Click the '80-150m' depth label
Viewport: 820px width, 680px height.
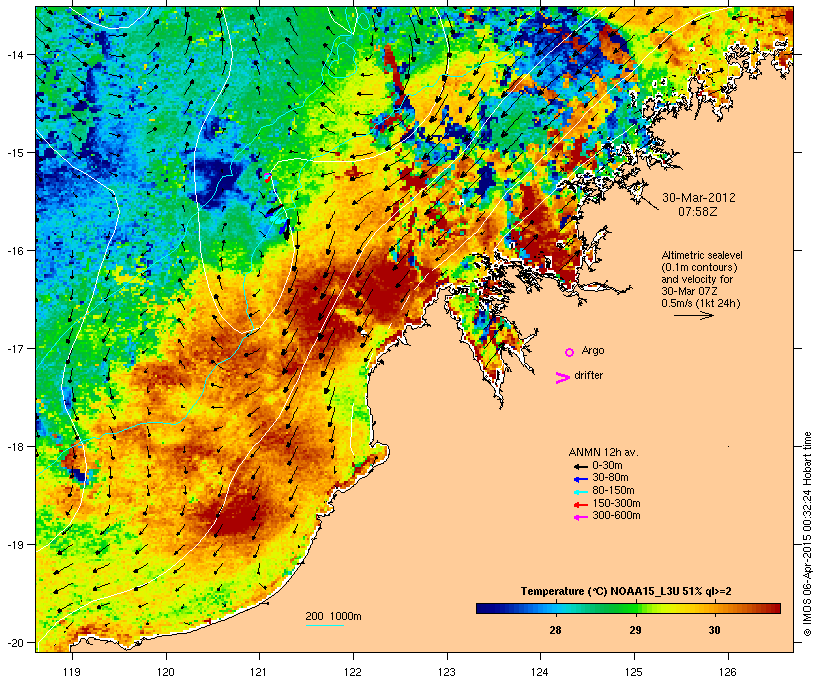tap(613, 491)
